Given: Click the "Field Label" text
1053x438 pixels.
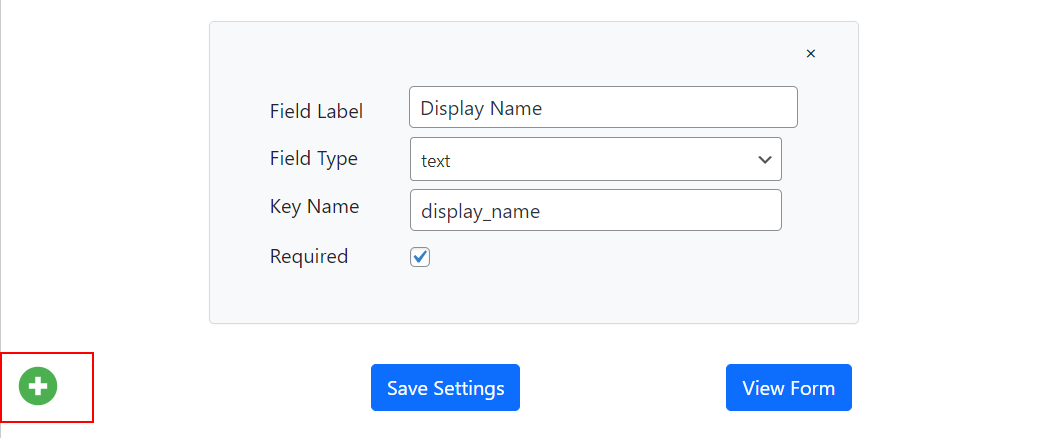Looking at the screenshot, I should point(316,112).
